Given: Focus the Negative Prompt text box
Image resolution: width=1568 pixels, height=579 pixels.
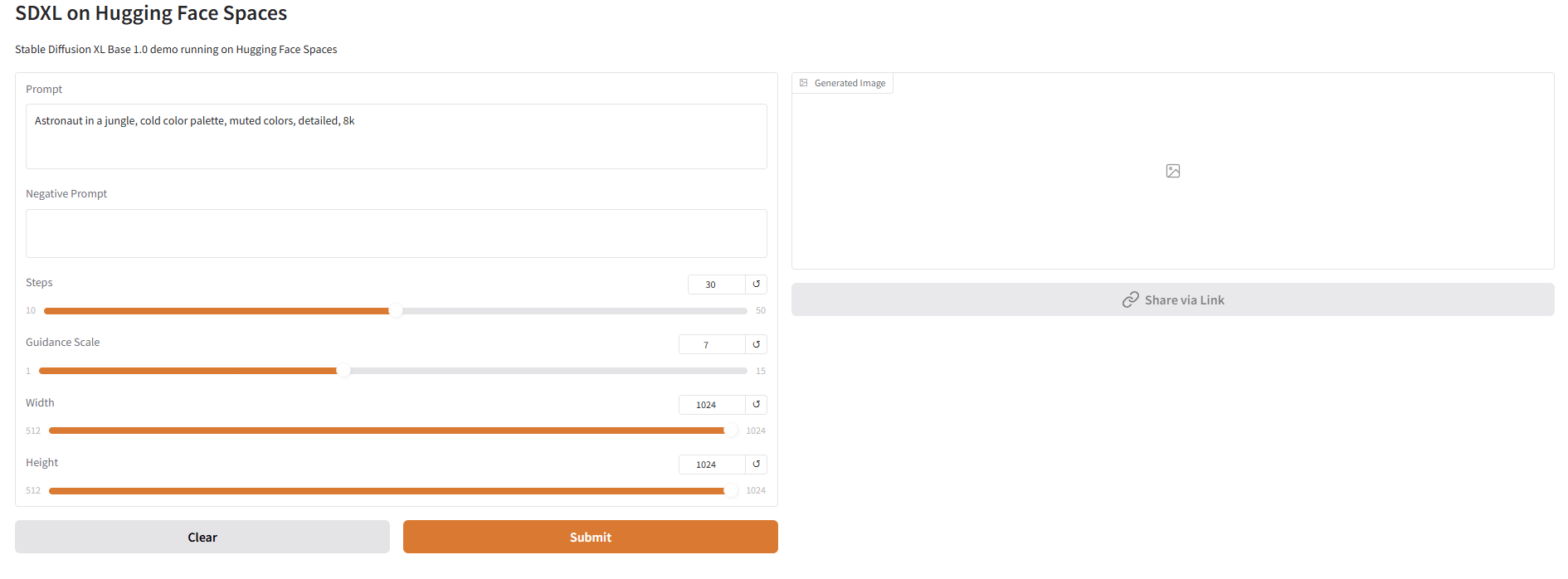Looking at the screenshot, I should (396, 233).
